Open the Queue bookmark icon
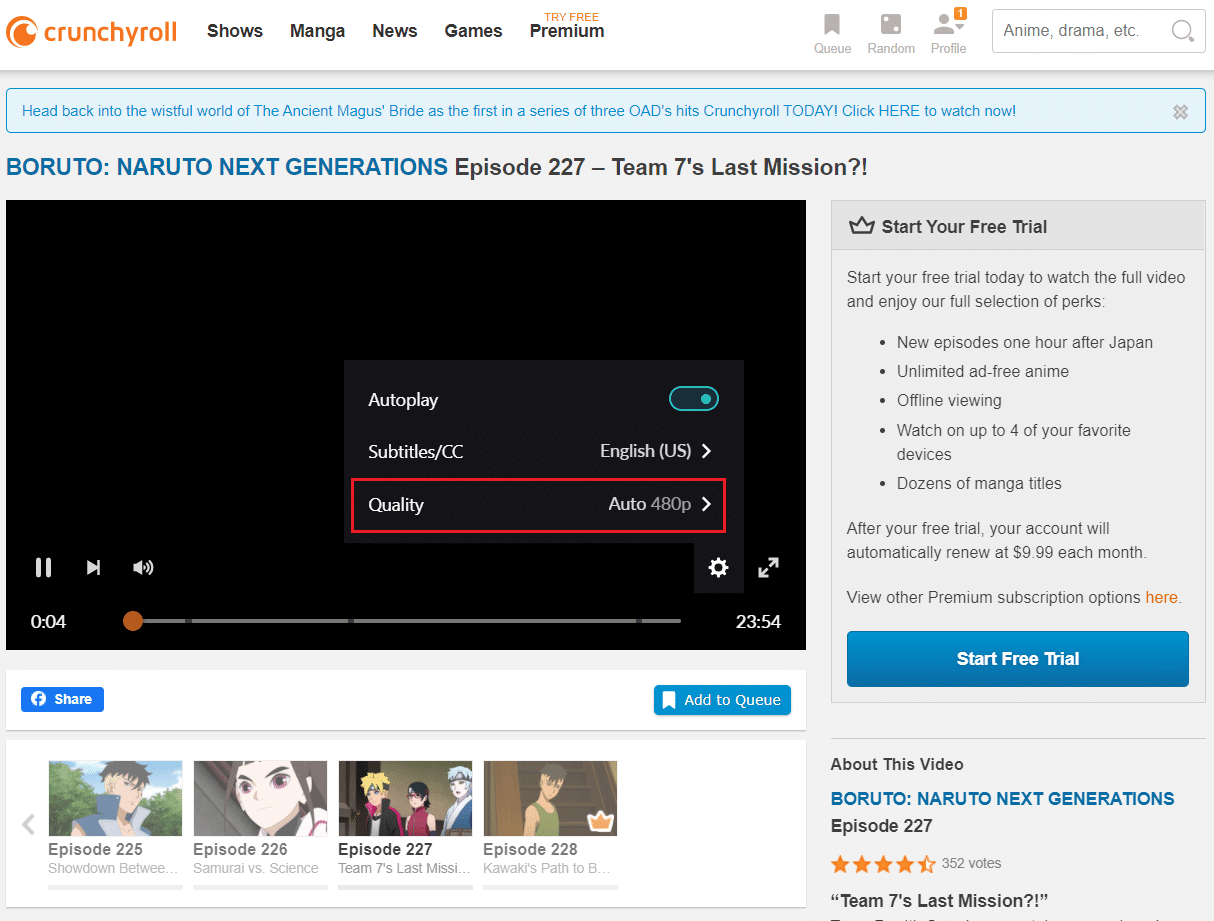 pyautogui.click(x=832, y=33)
